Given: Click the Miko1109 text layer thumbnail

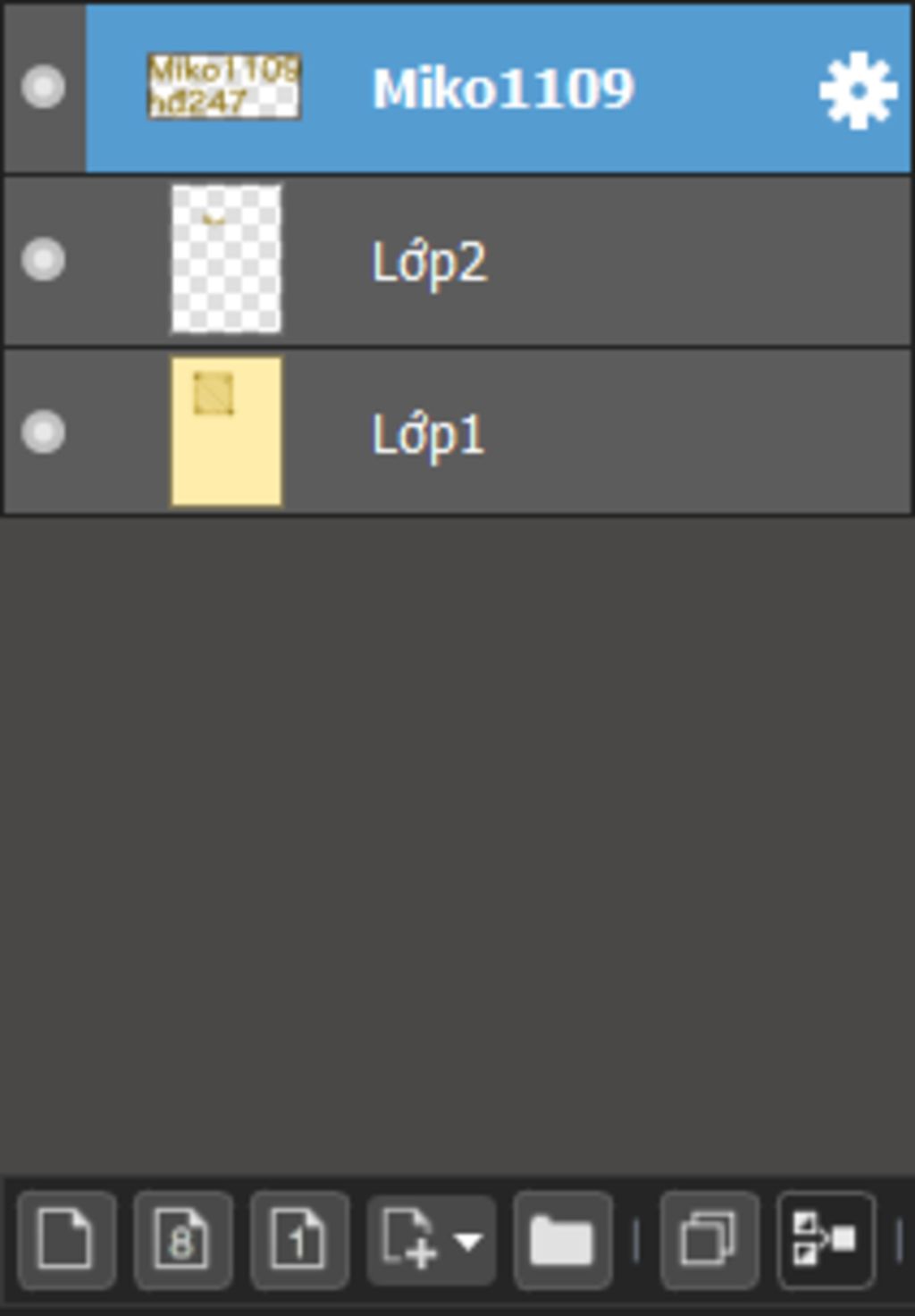Looking at the screenshot, I should pyautogui.click(x=224, y=86).
